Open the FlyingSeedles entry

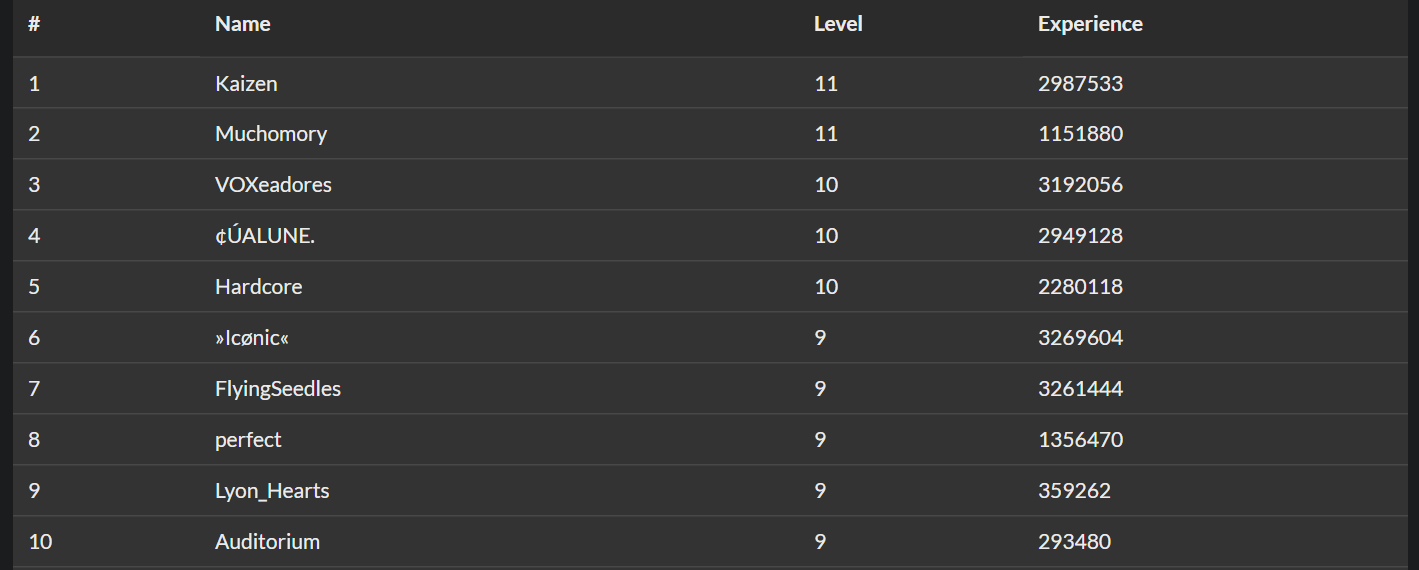tap(278, 389)
